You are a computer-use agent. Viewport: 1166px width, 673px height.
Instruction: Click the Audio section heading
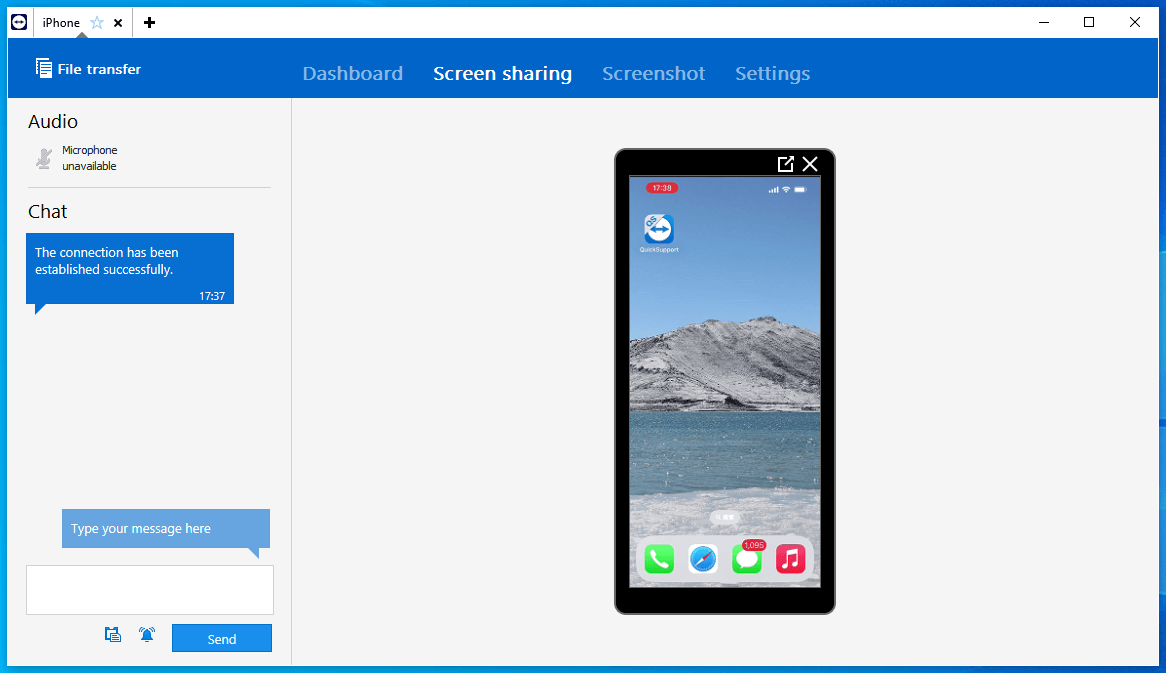(x=53, y=121)
